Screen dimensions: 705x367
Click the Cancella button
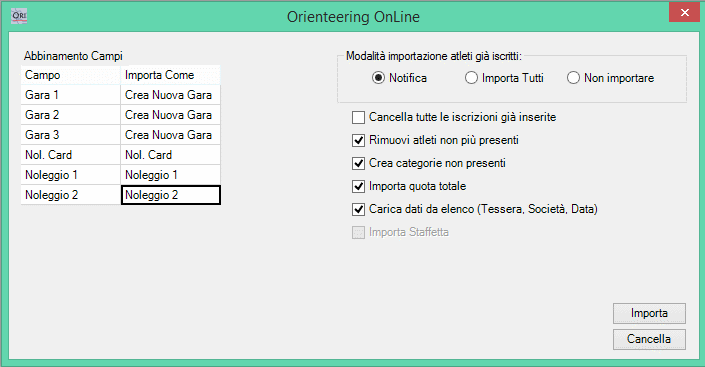(x=649, y=339)
